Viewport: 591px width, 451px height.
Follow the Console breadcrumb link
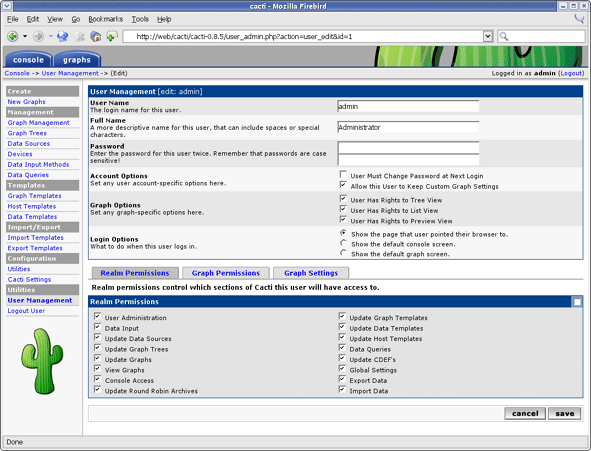click(x=17, y=73)
